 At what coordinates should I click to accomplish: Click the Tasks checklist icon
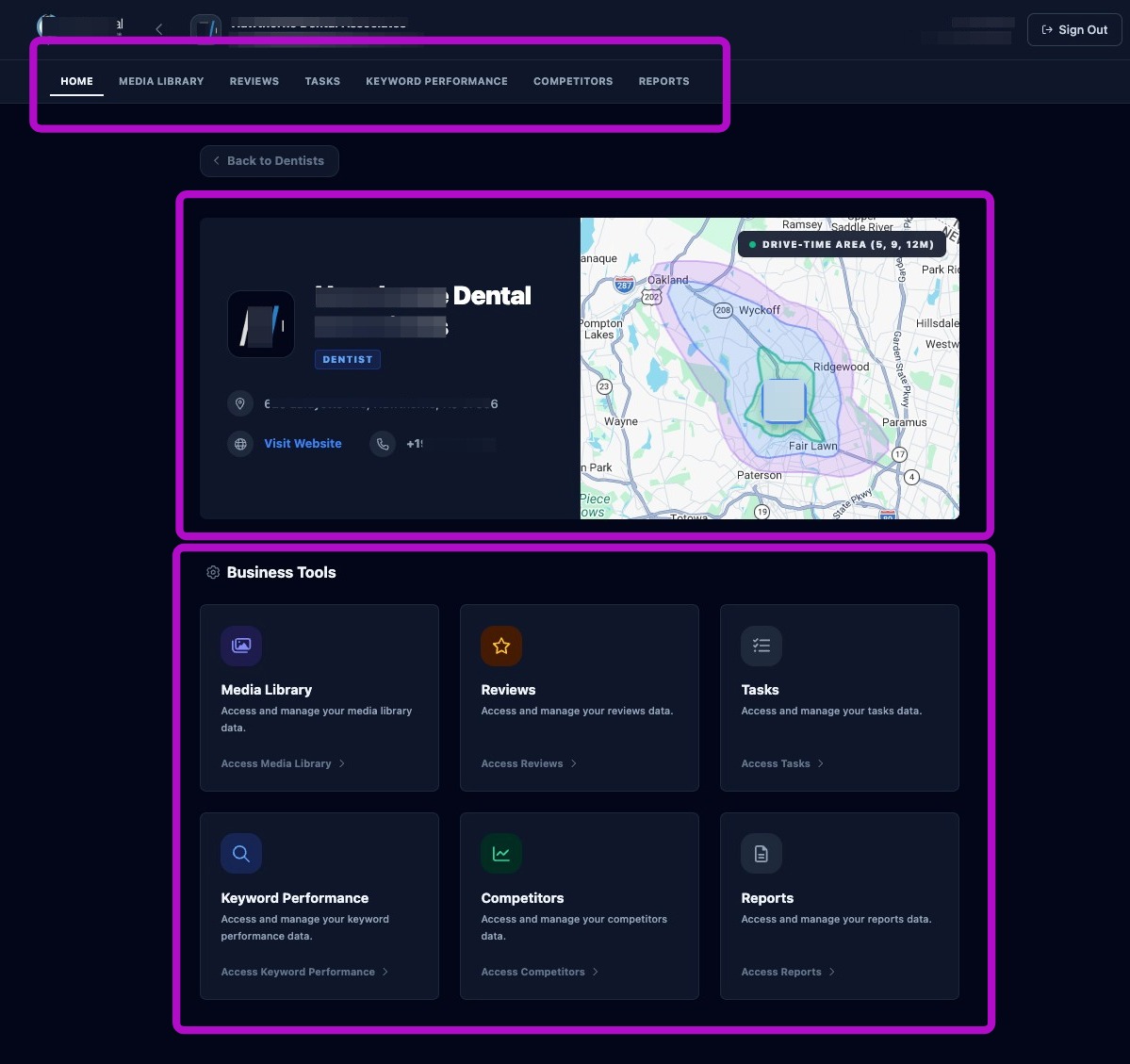tap(762, 646)
